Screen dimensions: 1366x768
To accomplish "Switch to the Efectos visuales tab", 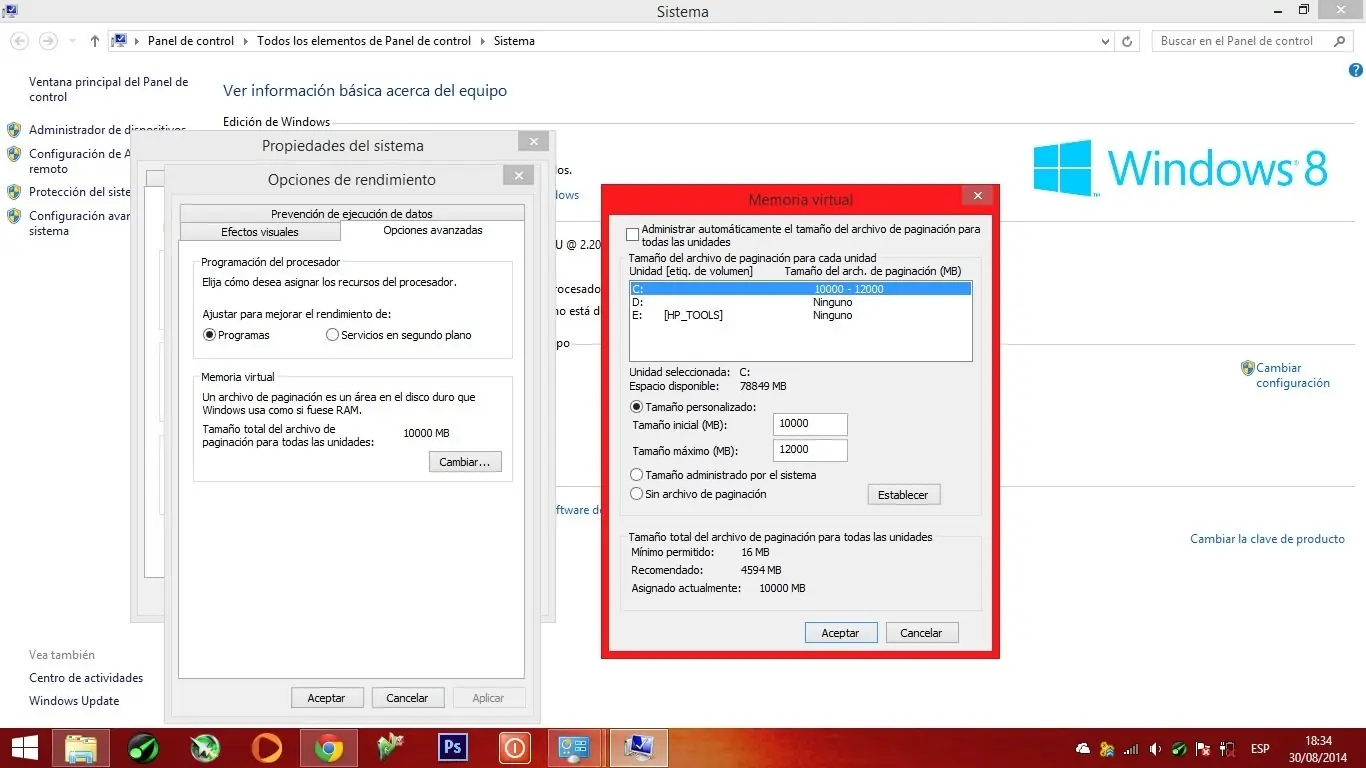I will [260, 232].
